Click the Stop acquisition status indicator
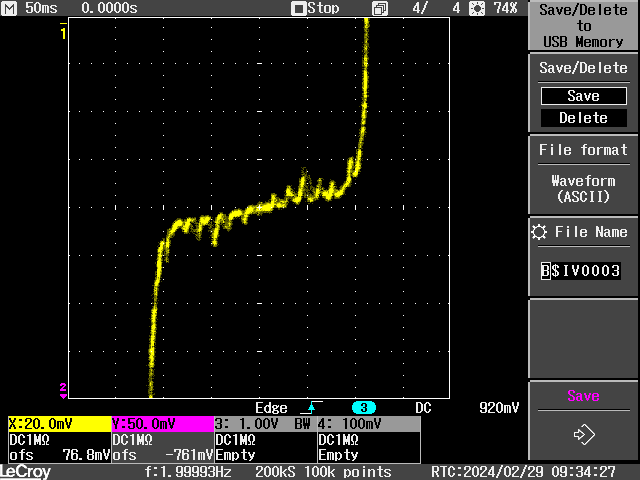640x480 pixels. [315, 8]
